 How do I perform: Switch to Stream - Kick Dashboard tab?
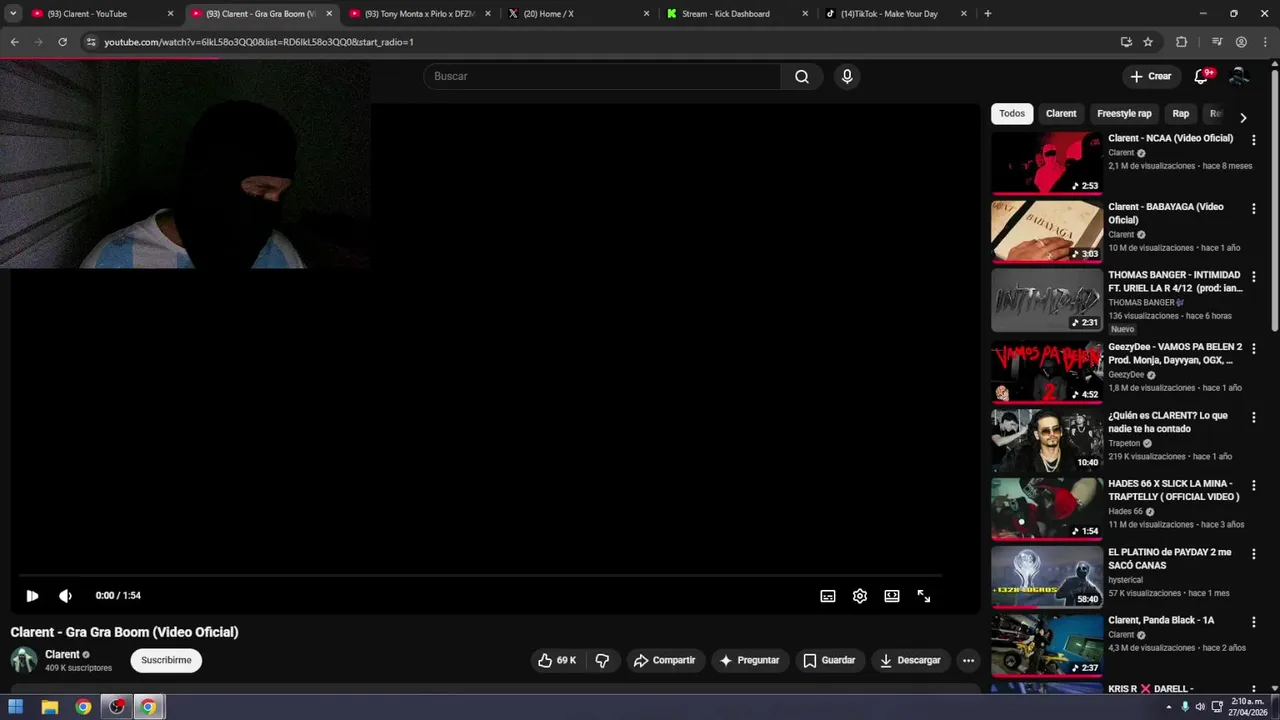736,14
